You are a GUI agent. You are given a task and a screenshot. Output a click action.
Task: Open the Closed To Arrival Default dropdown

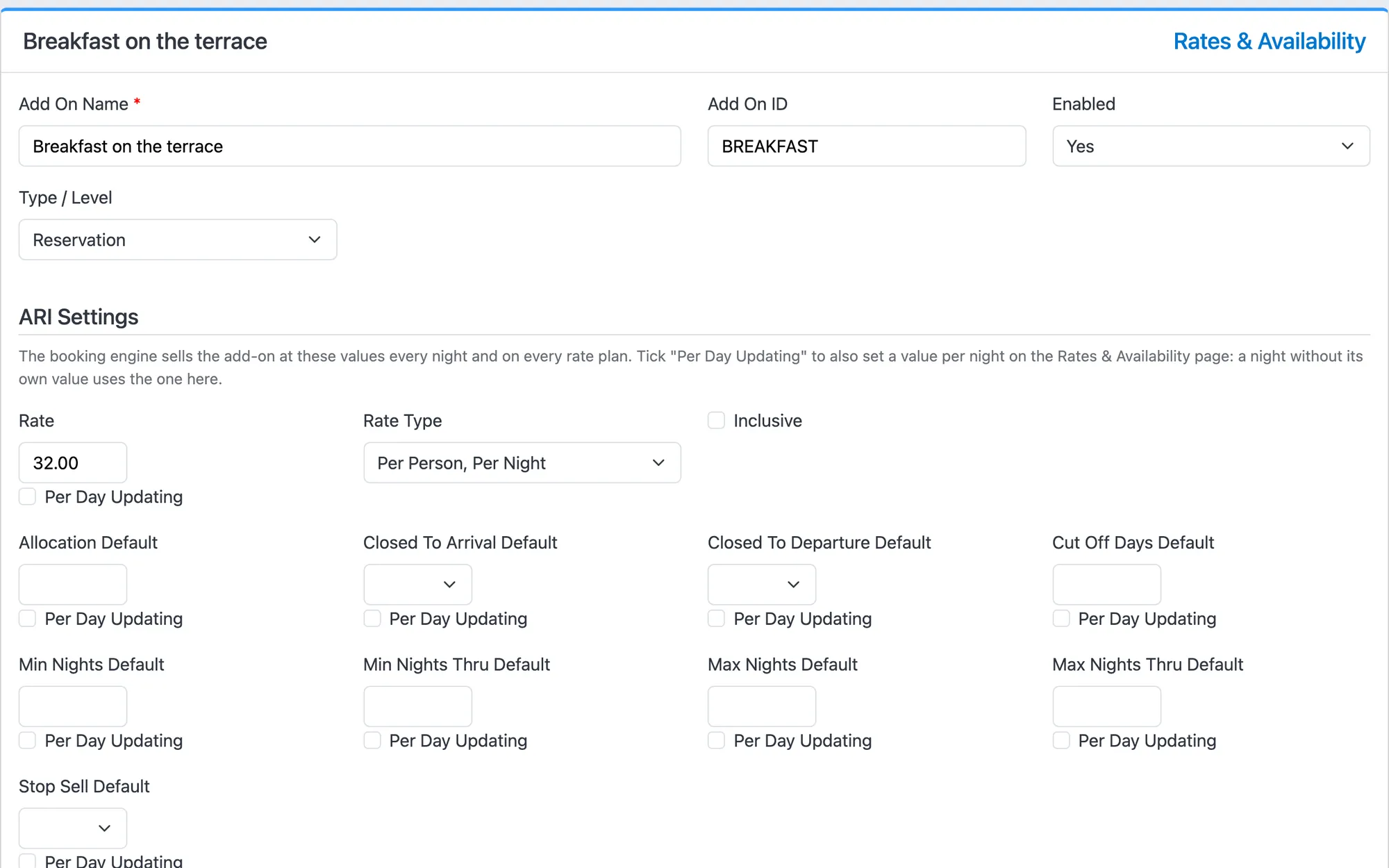[417, 584]
